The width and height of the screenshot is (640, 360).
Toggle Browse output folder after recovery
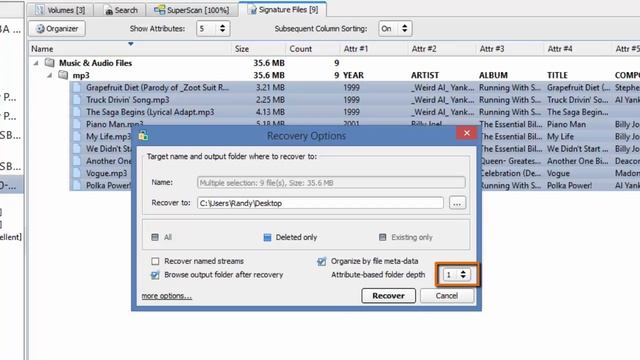point(155,275)
